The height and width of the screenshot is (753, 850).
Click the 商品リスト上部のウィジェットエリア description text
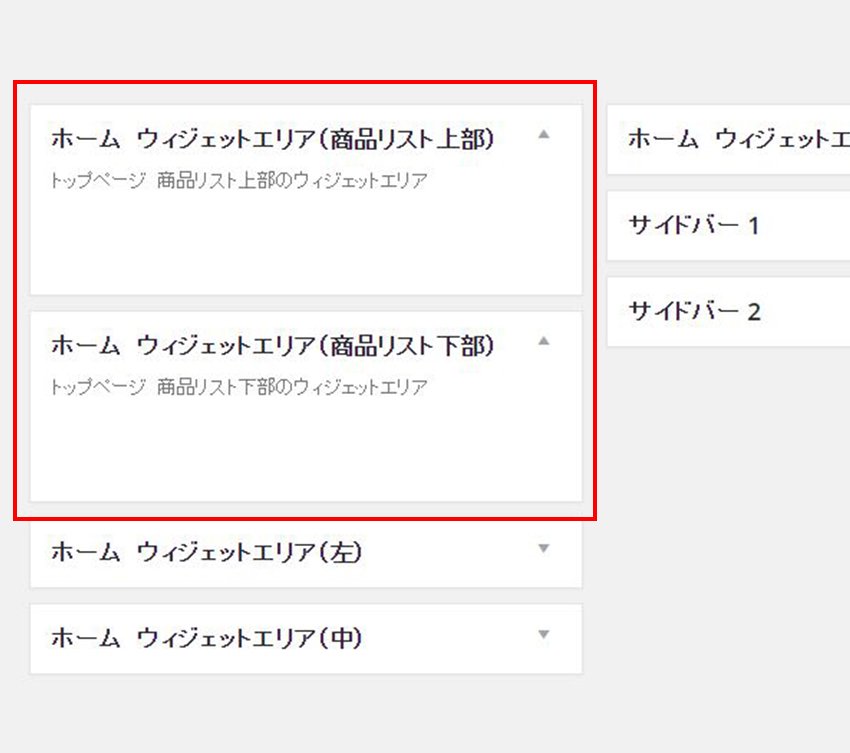(238, 181)
